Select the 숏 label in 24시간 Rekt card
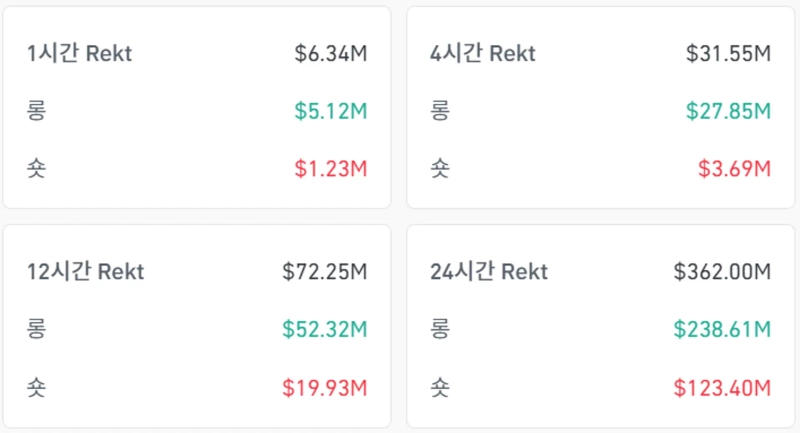 [439, 387]
